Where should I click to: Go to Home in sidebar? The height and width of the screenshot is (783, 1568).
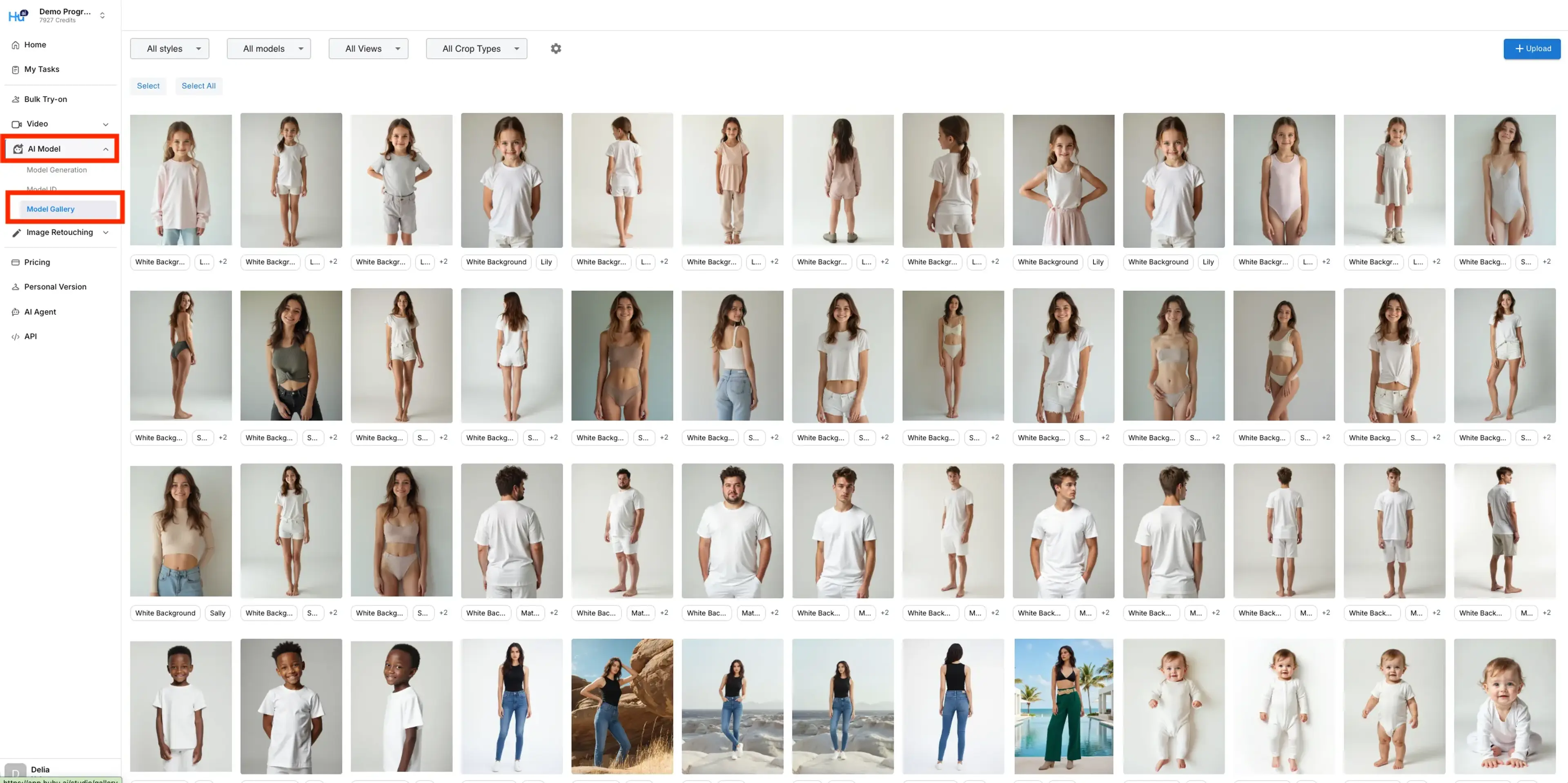(35, 45)
